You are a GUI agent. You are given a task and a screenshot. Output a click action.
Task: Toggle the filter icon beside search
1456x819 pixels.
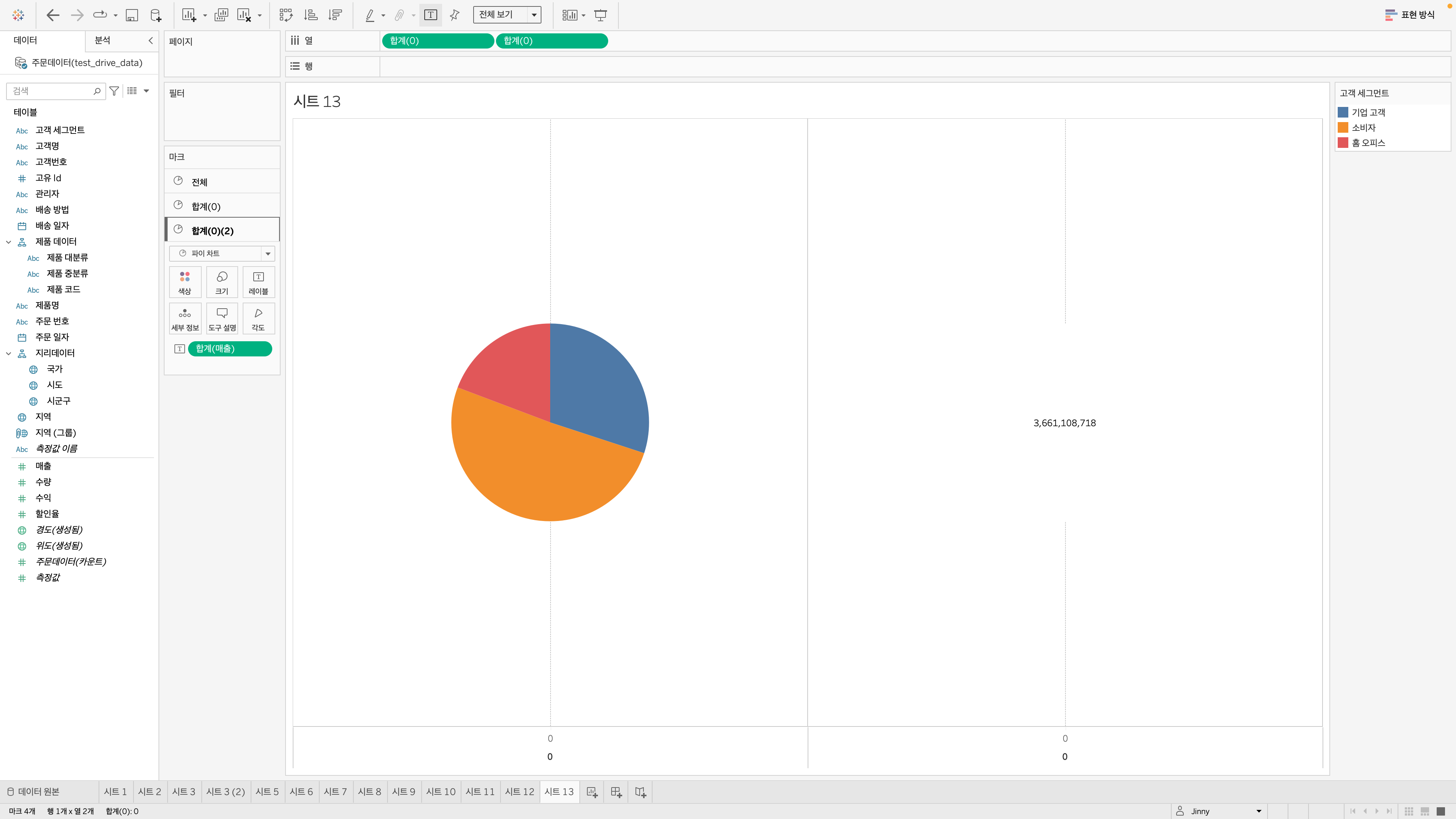point(114,91)
